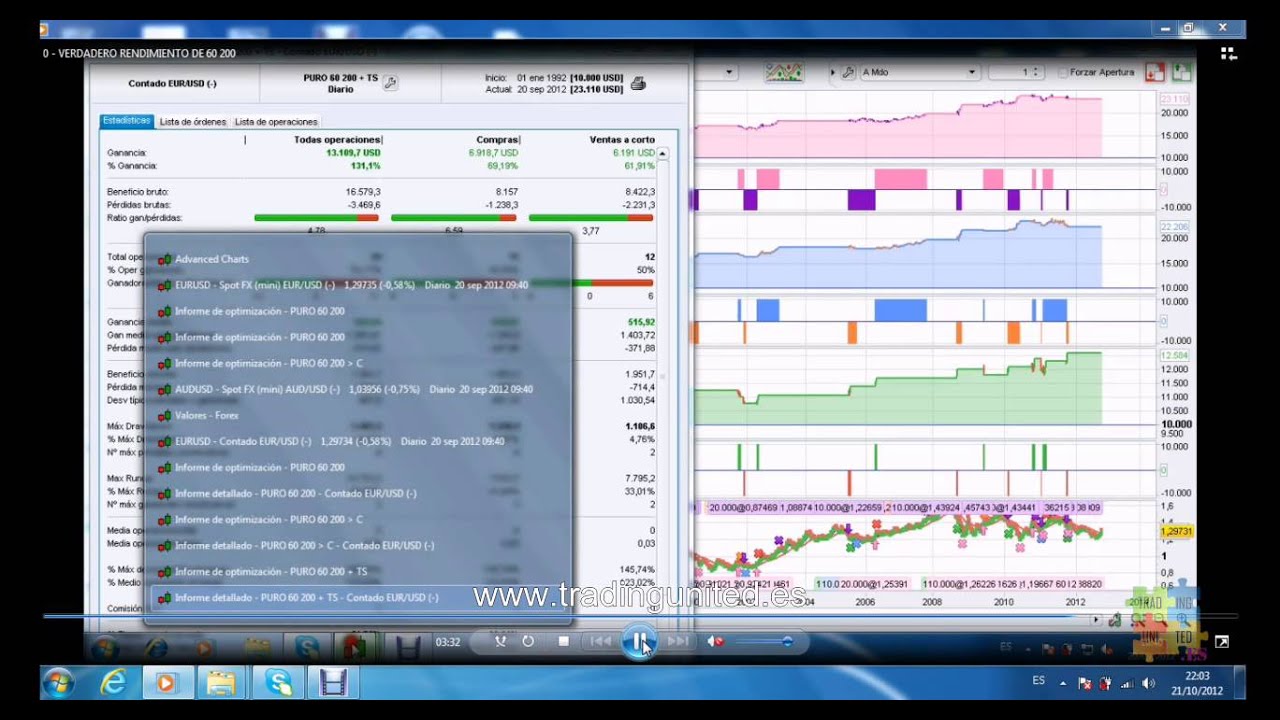Viewport: 1280px width, 720px height.
Task: Choose Valores - Forex window entry
Action: [x=360, y=415]
